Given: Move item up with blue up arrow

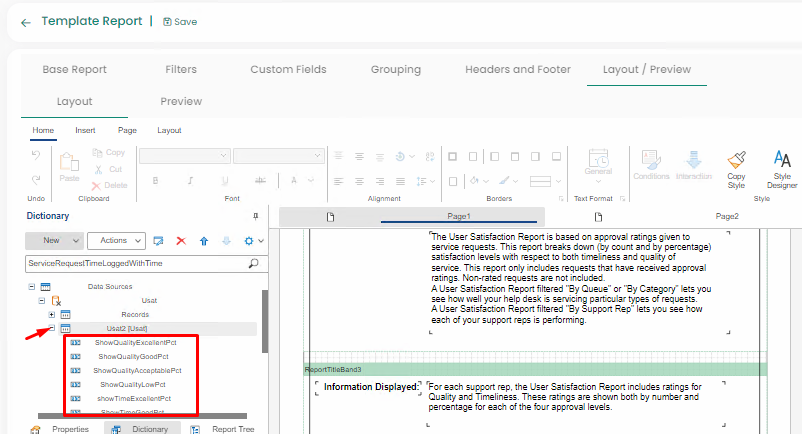Looking at the screenshot, I should point(204,241).
